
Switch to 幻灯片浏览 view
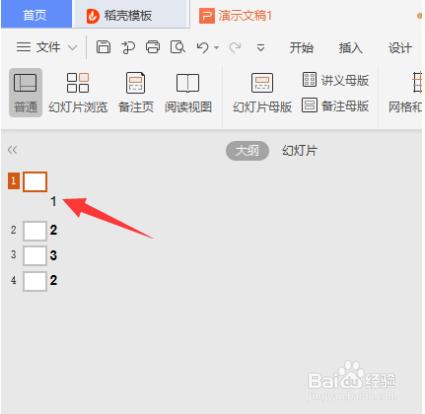pyautogui.click(x=78, y=93)
